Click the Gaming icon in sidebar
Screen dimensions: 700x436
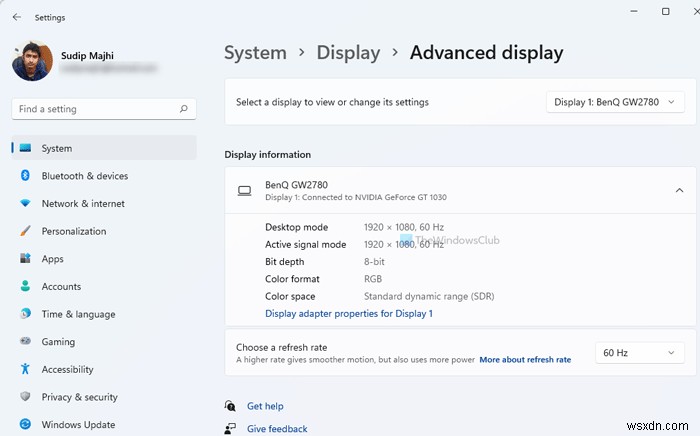[25, 342]
